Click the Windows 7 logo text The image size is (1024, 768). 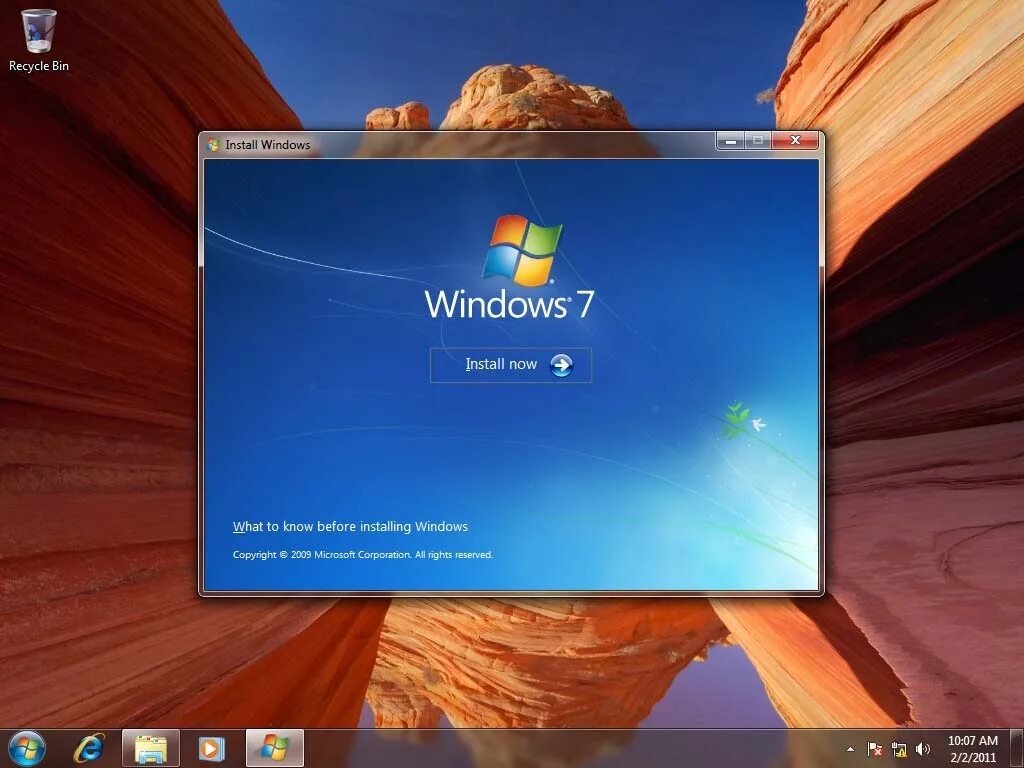(x=509, y=304)
